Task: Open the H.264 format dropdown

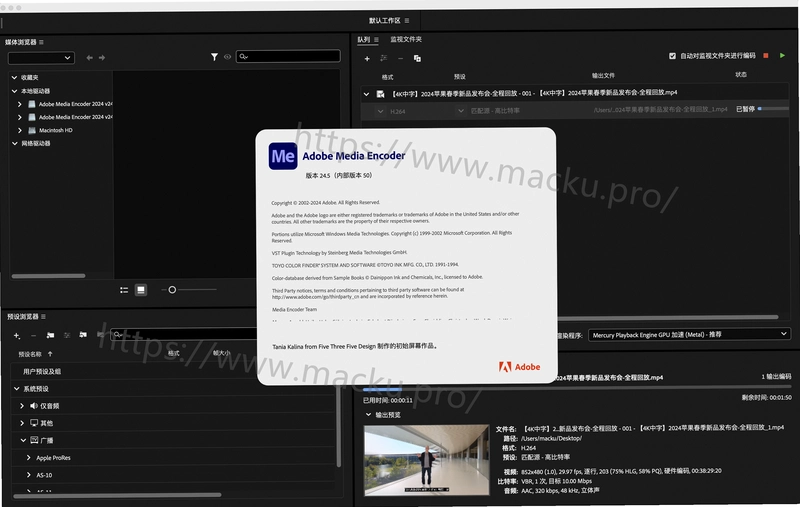Action: 380,111
